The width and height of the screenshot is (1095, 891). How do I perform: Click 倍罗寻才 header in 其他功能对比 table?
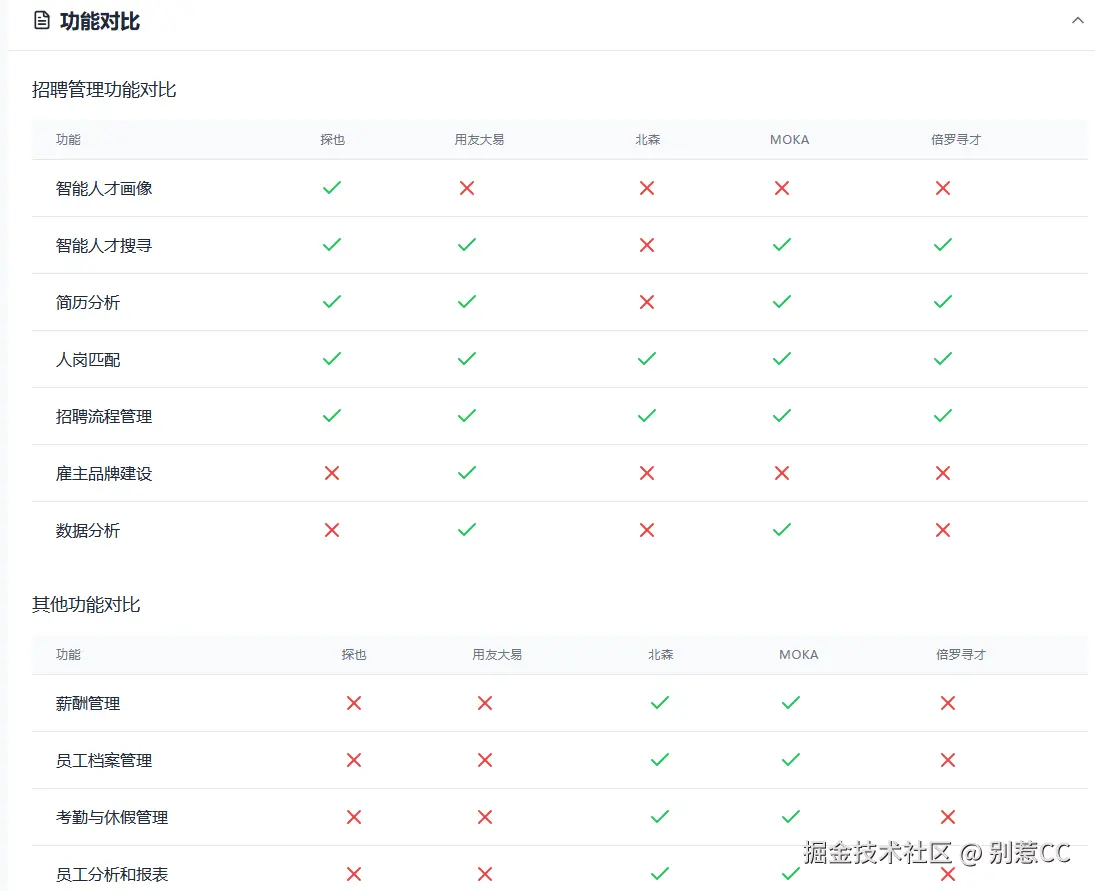(961, 655)
